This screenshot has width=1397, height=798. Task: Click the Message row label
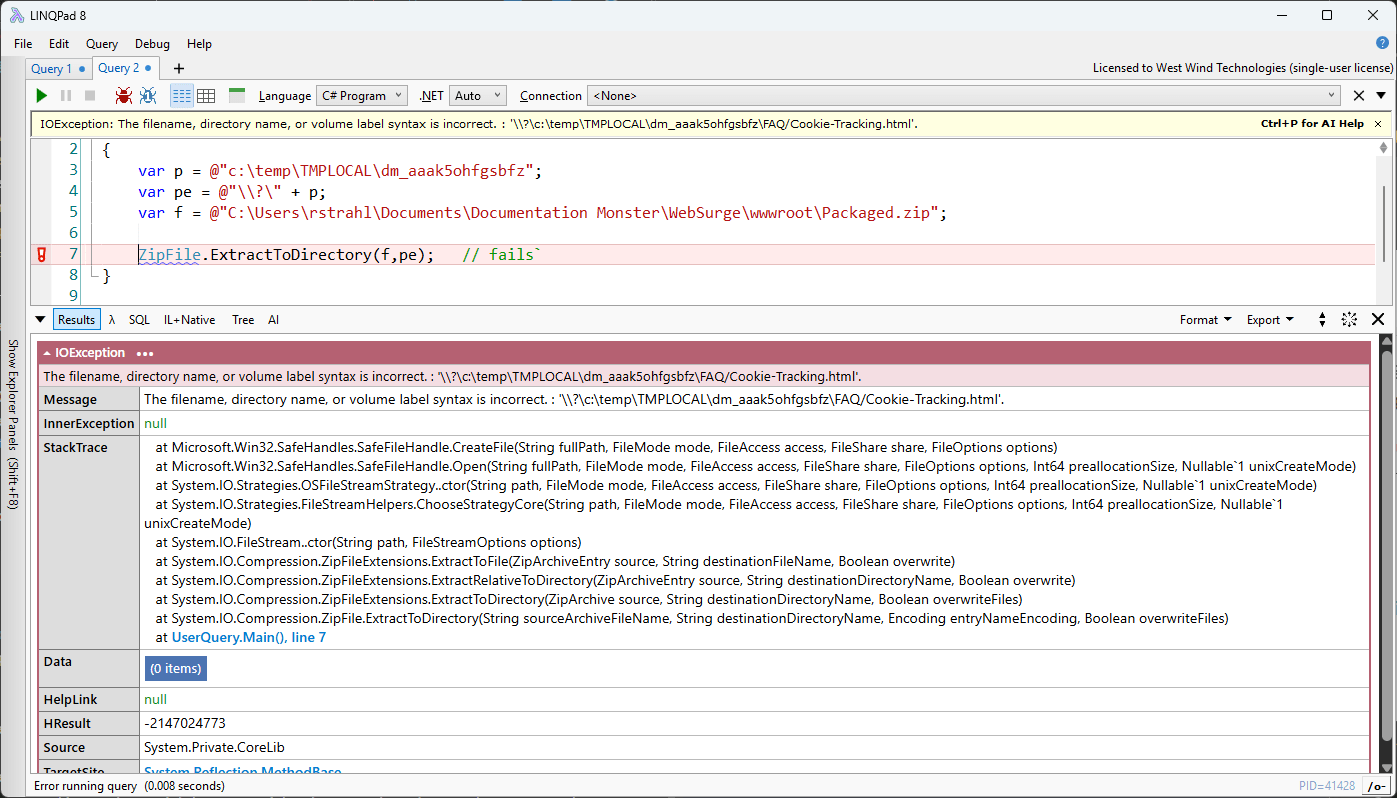click(70, 399)
